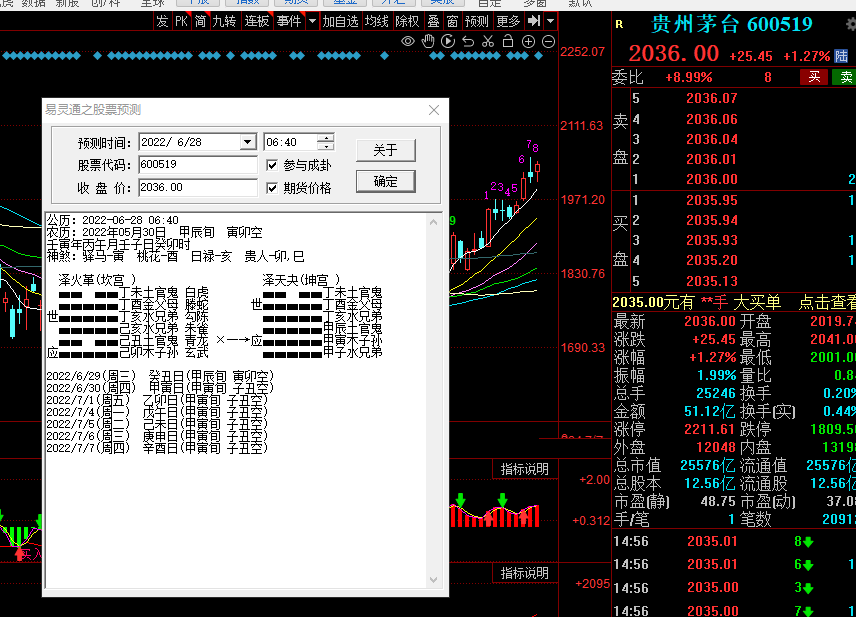Click the undo arrow icon

click(x=468, y=41)
